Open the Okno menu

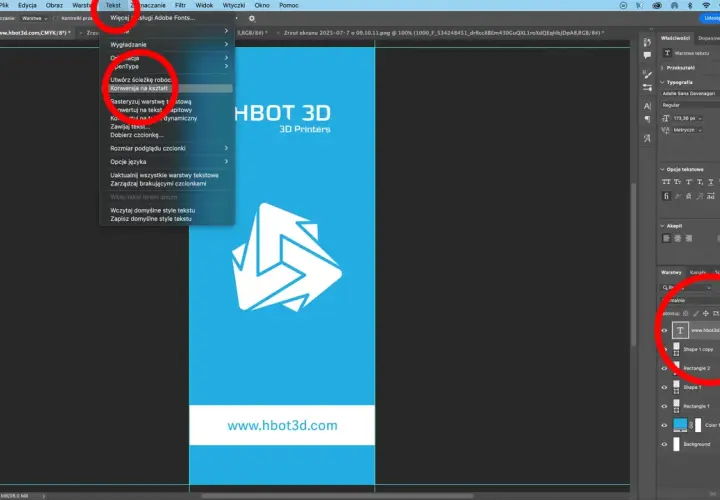(x=262, y=6)
